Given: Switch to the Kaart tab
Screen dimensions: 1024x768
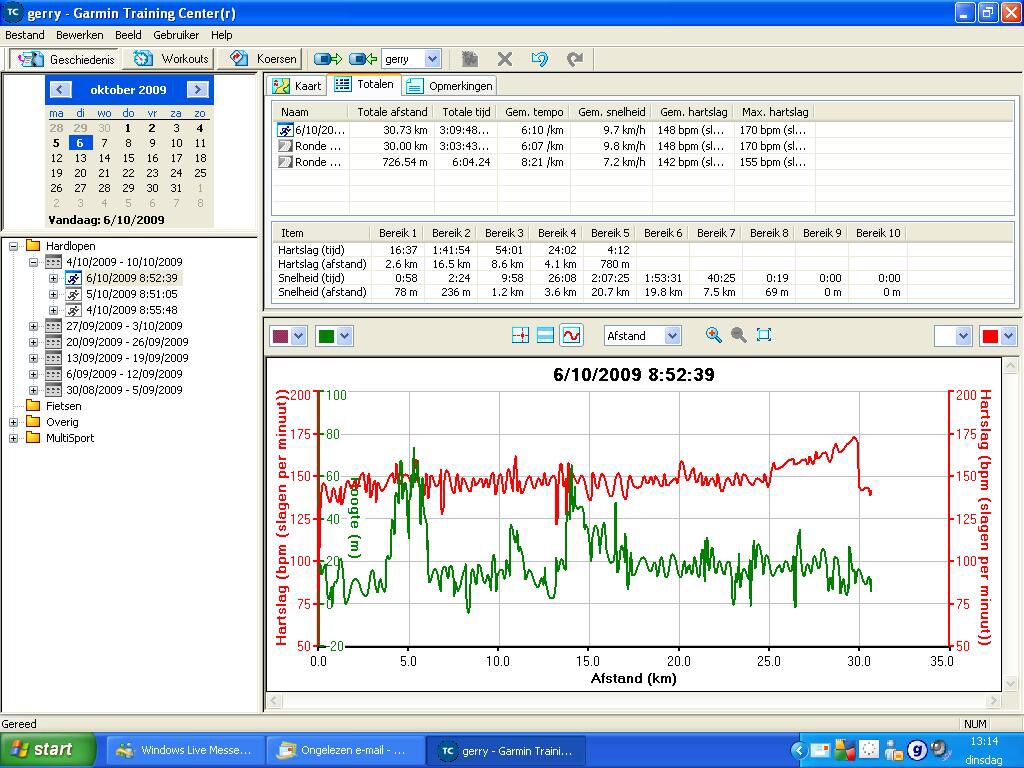Looking at the screenshot, I should tap(298, 86).
